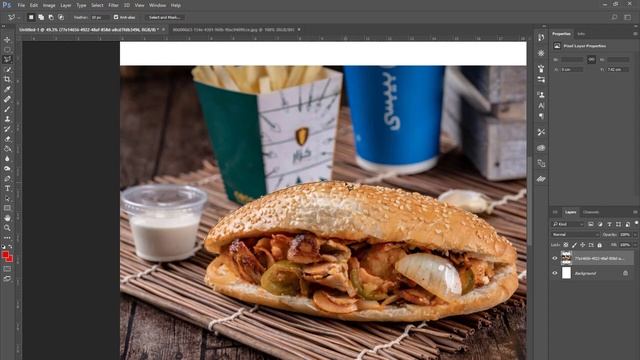The height and width of the screenshot is (360, 640).
Task: Select the Rectangle shape tool
Action: [7, 208]
